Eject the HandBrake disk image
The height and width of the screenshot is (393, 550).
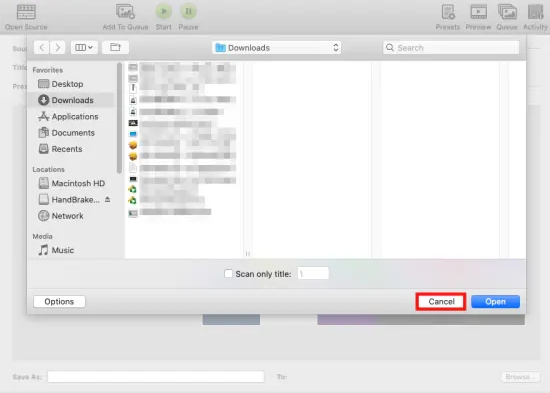point(107,199)
